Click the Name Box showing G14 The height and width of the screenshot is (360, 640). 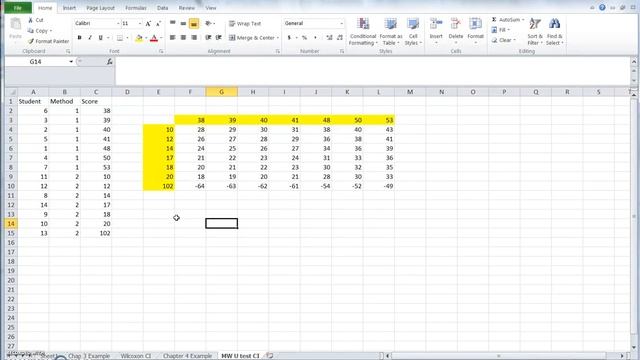click(36, 62)
